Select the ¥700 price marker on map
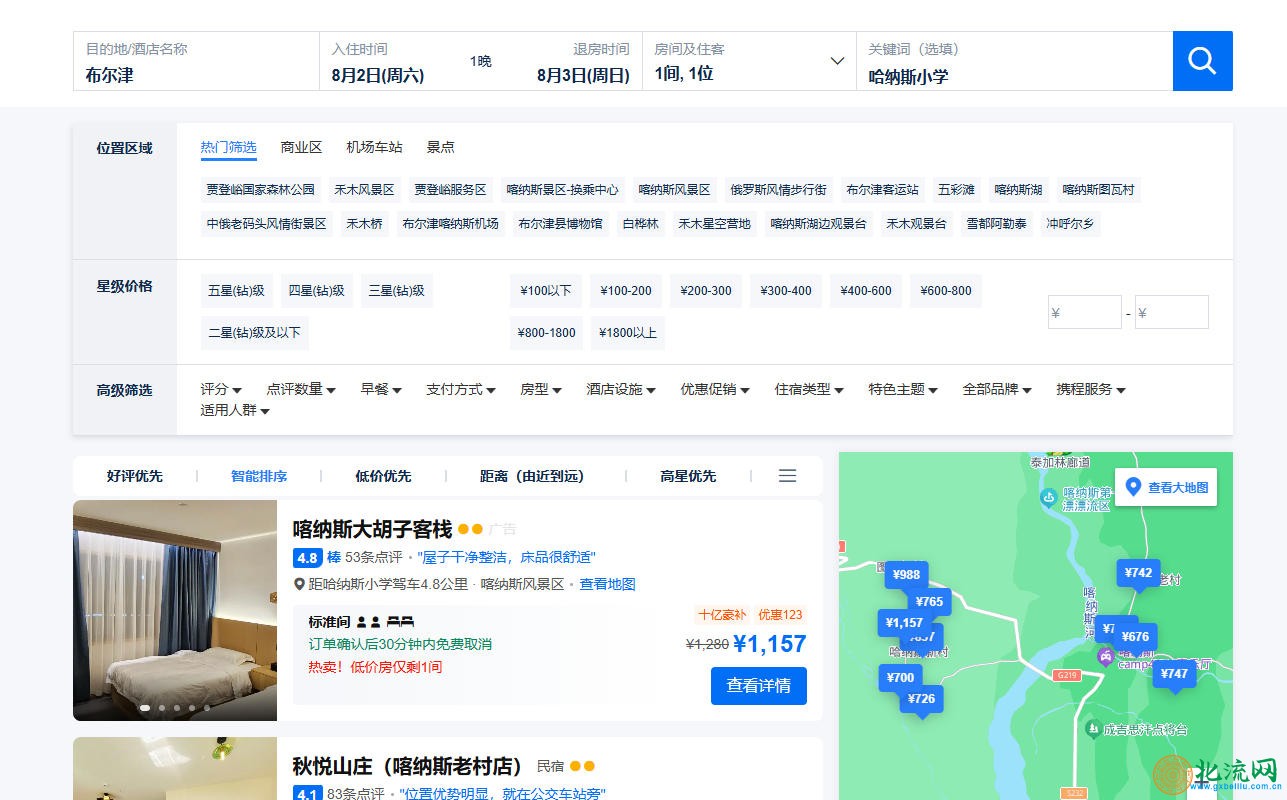Screen dimensions: 1287x800 coord(900,678)
